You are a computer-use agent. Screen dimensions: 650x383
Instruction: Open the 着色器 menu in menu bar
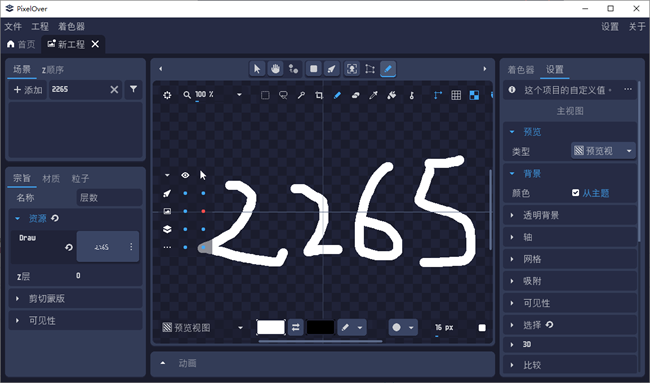coord(71,27)
